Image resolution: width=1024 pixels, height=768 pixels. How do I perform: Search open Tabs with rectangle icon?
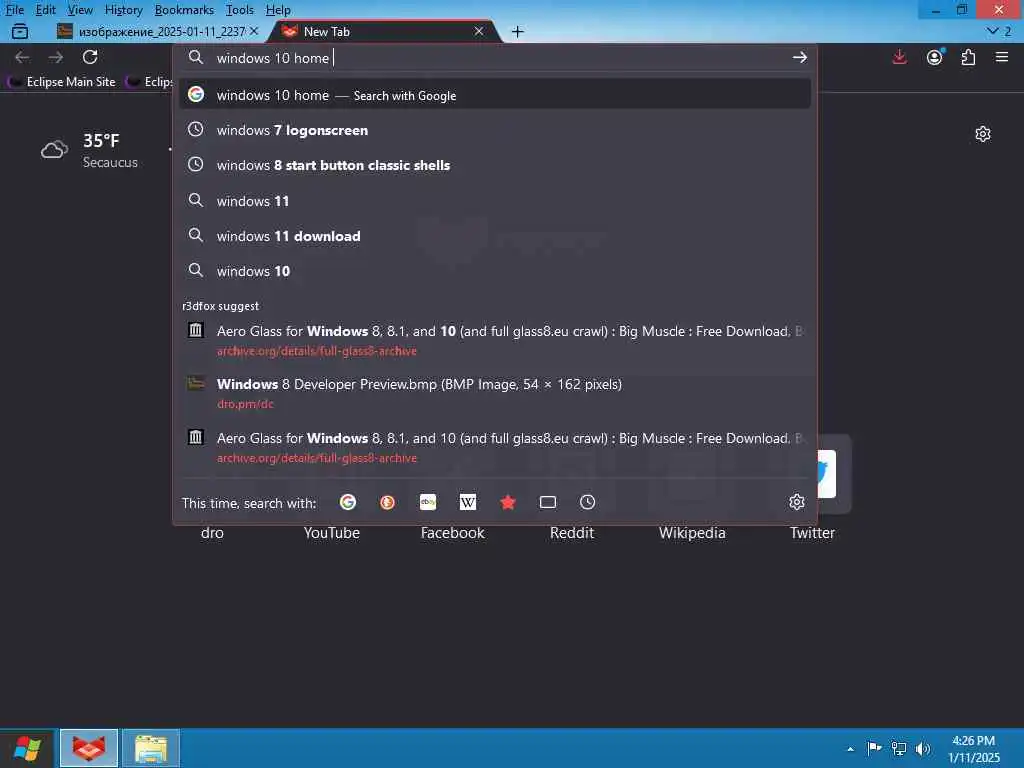click(x=548, y=502)
